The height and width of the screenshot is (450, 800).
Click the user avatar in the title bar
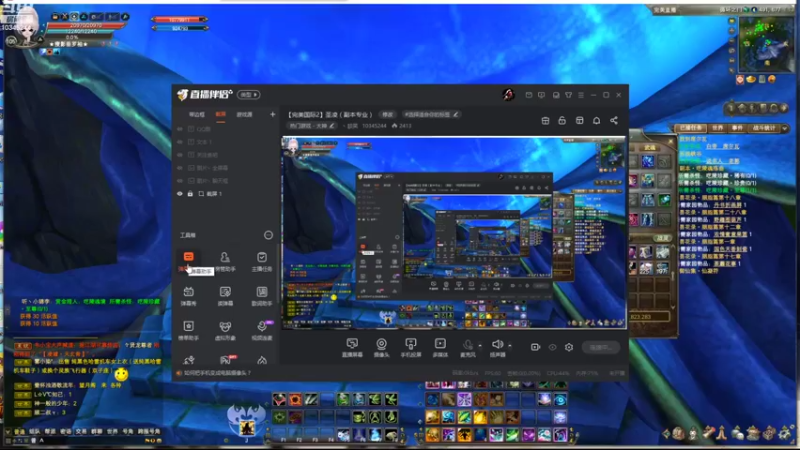point(508,94)
